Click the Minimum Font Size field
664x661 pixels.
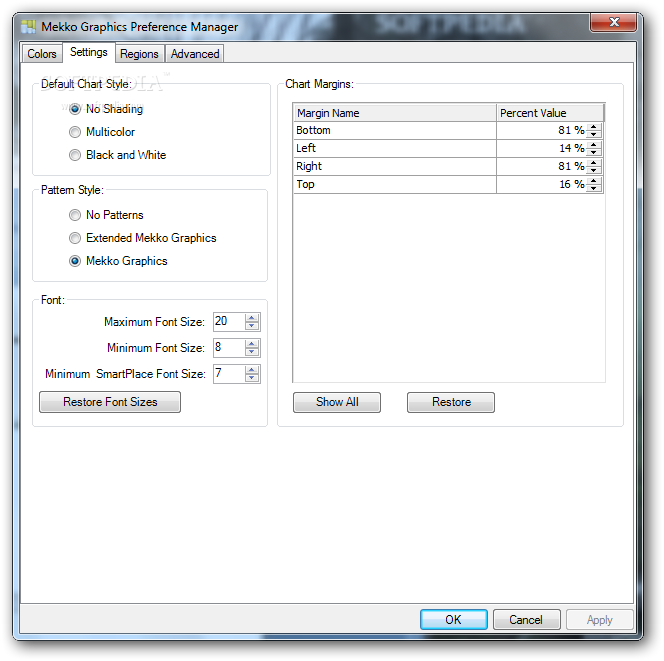click(x=229, y=348)
